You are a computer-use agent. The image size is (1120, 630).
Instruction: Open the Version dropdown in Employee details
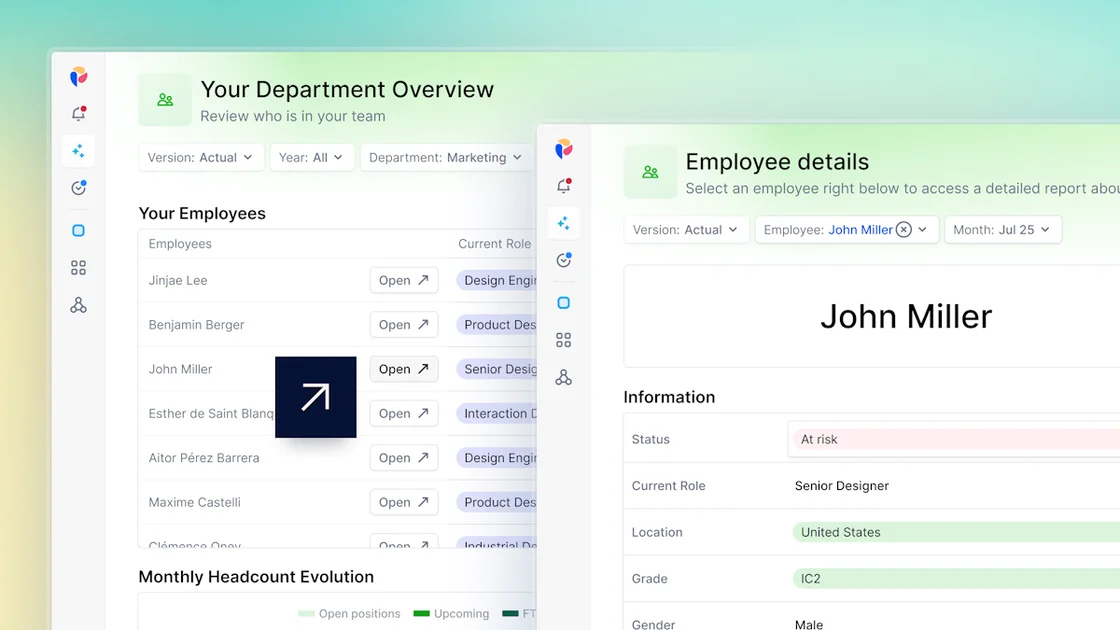click(686, 229)
